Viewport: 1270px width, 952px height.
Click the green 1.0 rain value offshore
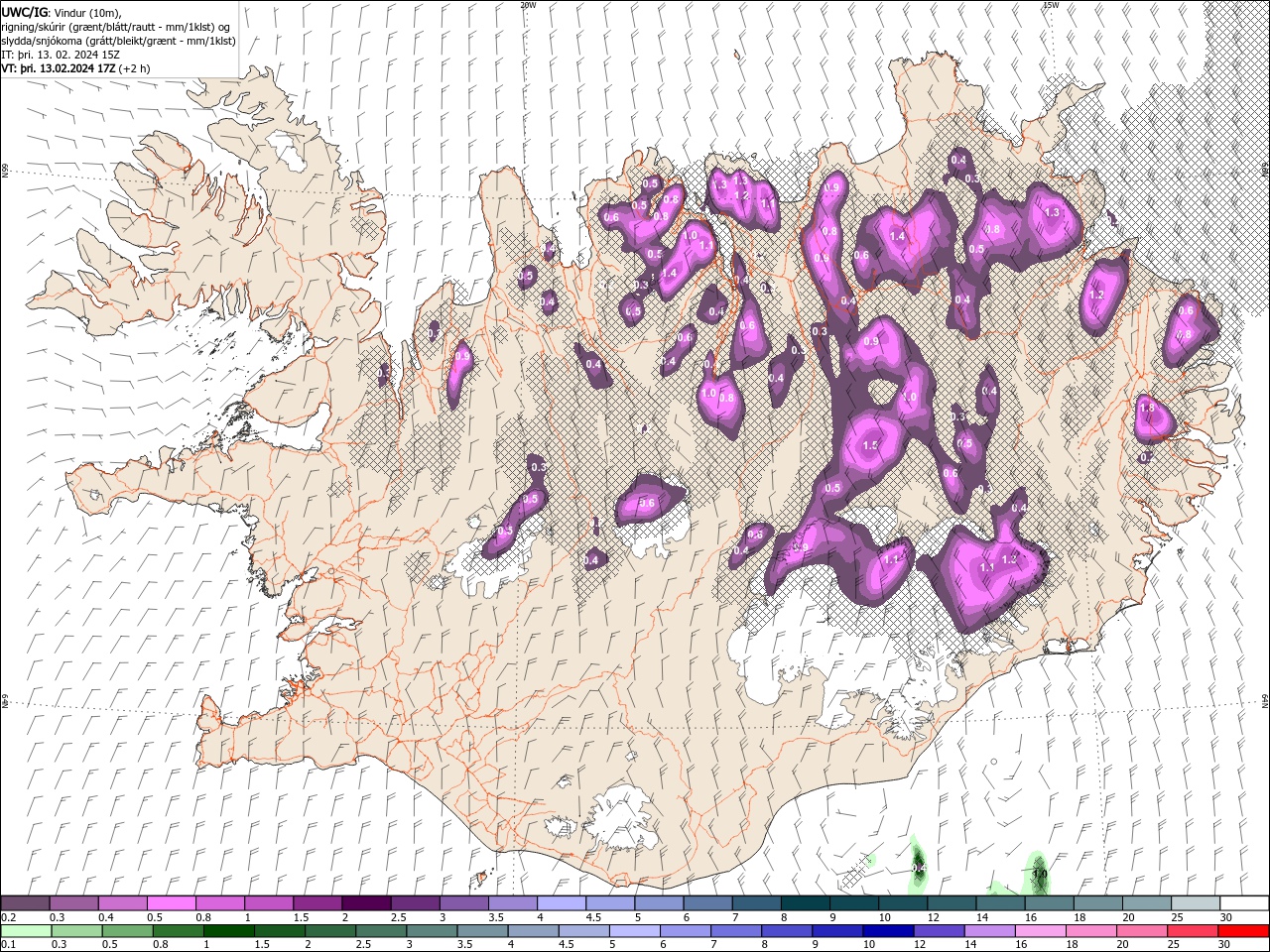point(1040,875)
